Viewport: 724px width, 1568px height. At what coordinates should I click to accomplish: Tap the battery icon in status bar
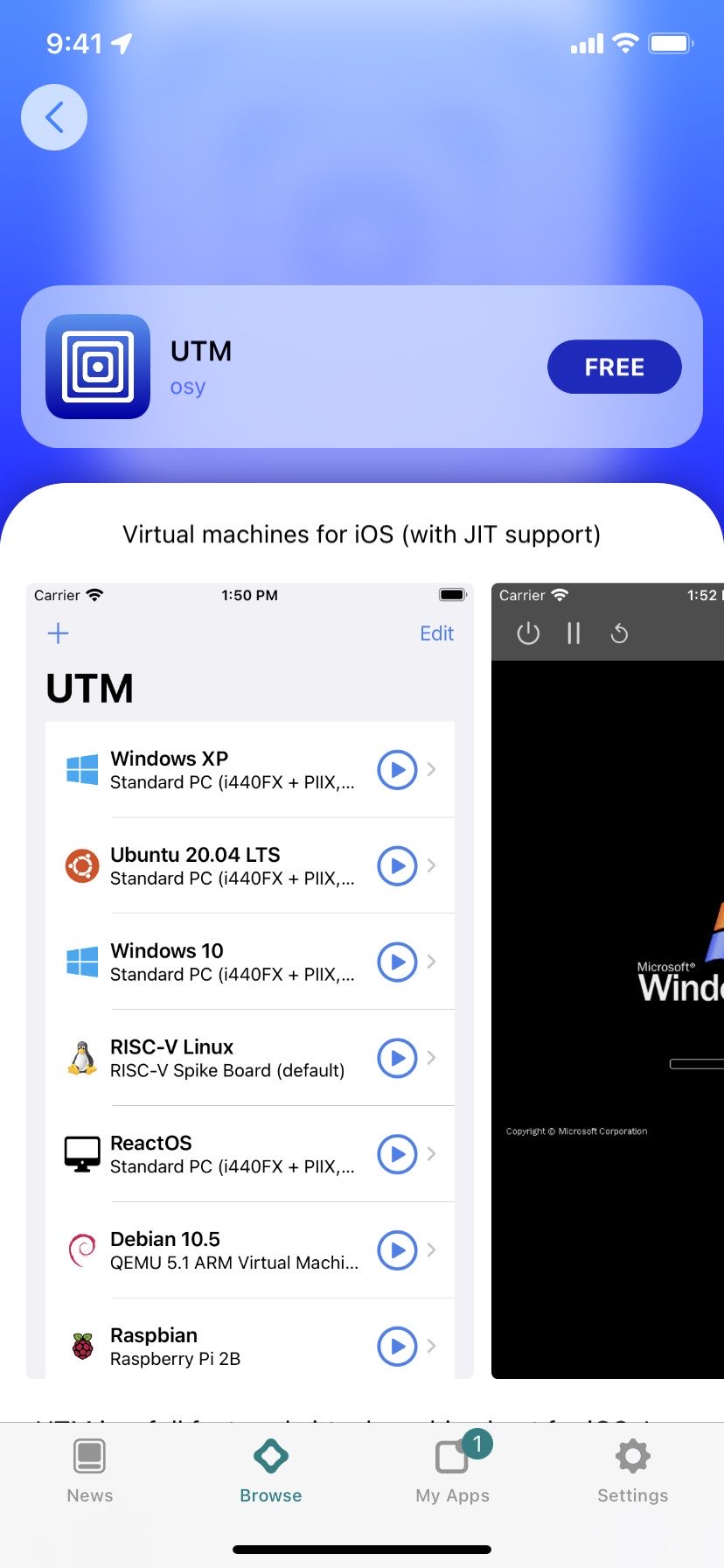pos(671,43)
